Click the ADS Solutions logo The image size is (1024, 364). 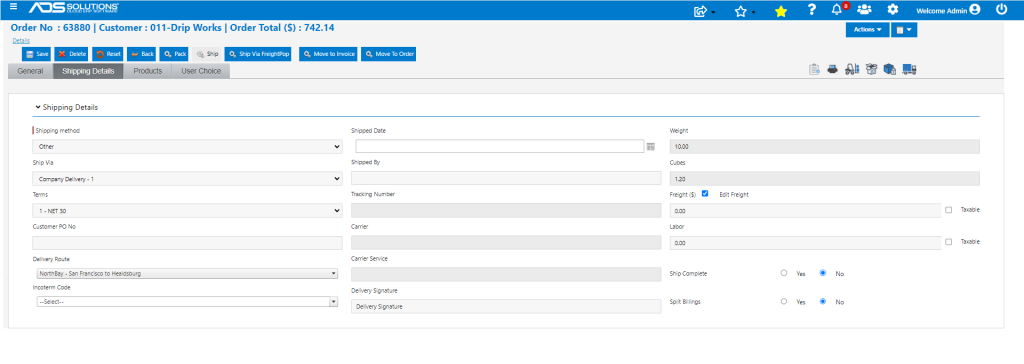pos(73,8)
